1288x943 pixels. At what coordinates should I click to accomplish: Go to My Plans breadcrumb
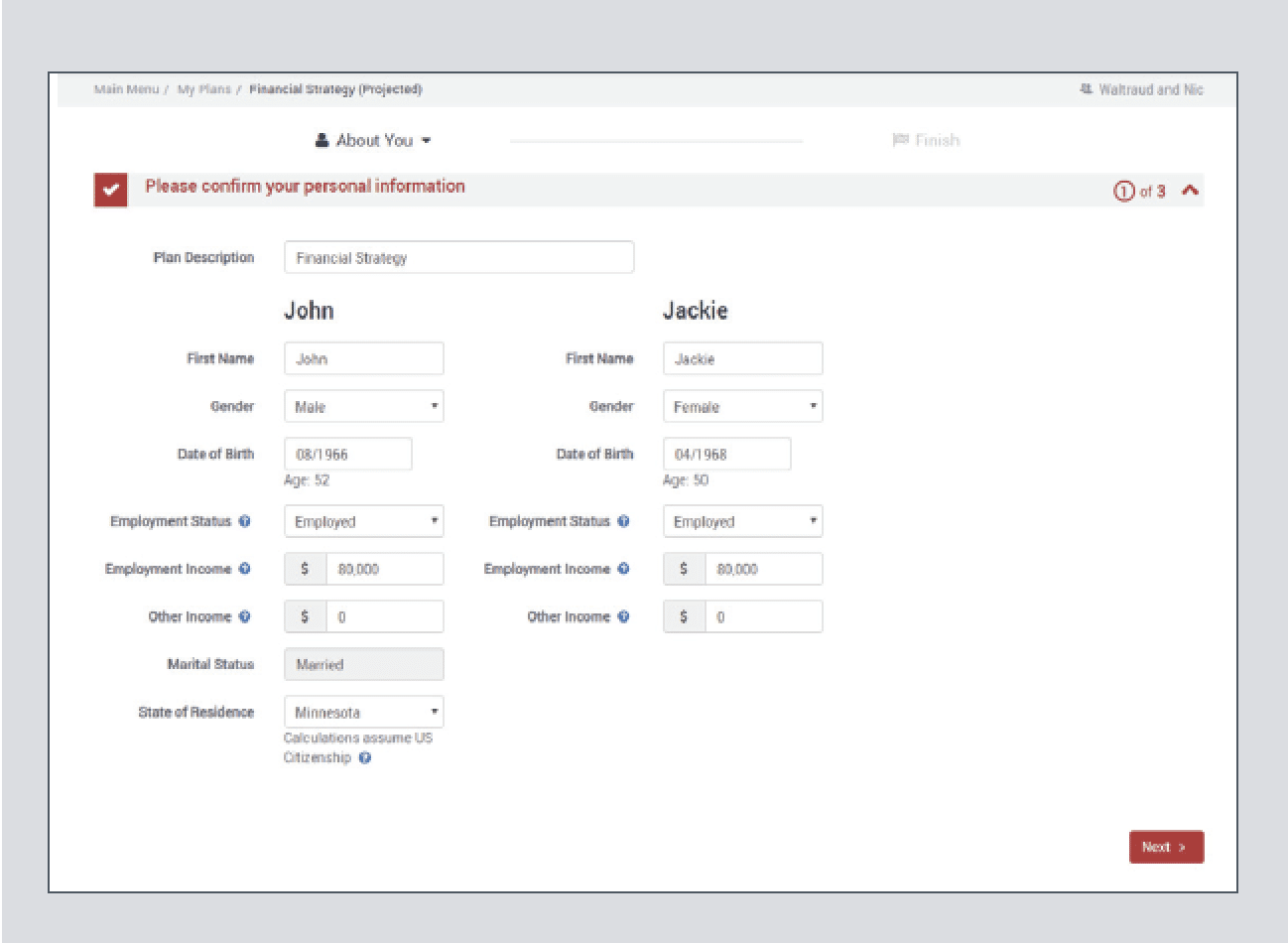(203, 89)
